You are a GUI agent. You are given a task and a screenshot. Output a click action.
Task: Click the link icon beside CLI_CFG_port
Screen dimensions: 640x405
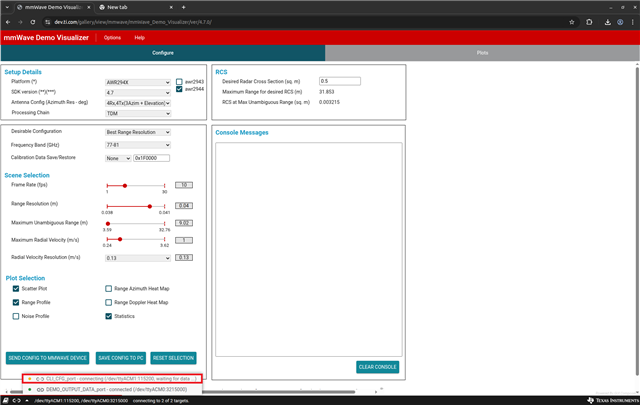tap(40, 379)
